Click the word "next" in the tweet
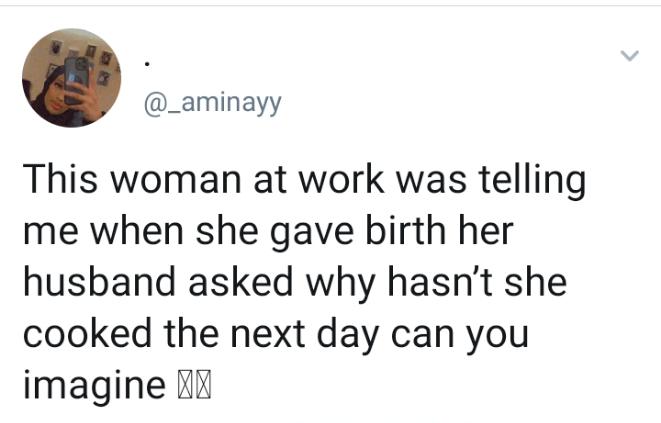Screen dimensions: 661x423 268,335
